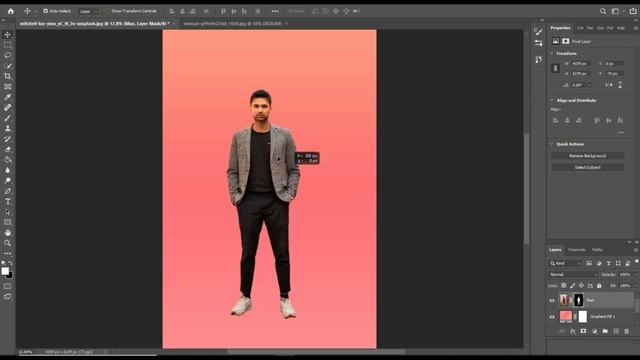Delete layer with the trash icon
This screenshot has height=360, width=640.
pyautogui.click(x=627, y=331)
